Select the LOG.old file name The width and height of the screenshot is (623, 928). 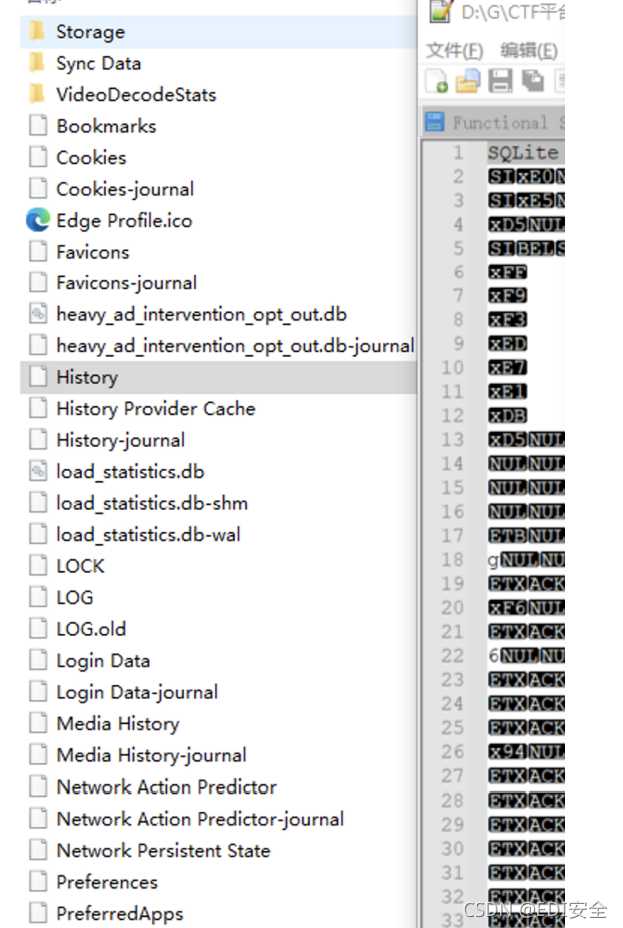91,629
